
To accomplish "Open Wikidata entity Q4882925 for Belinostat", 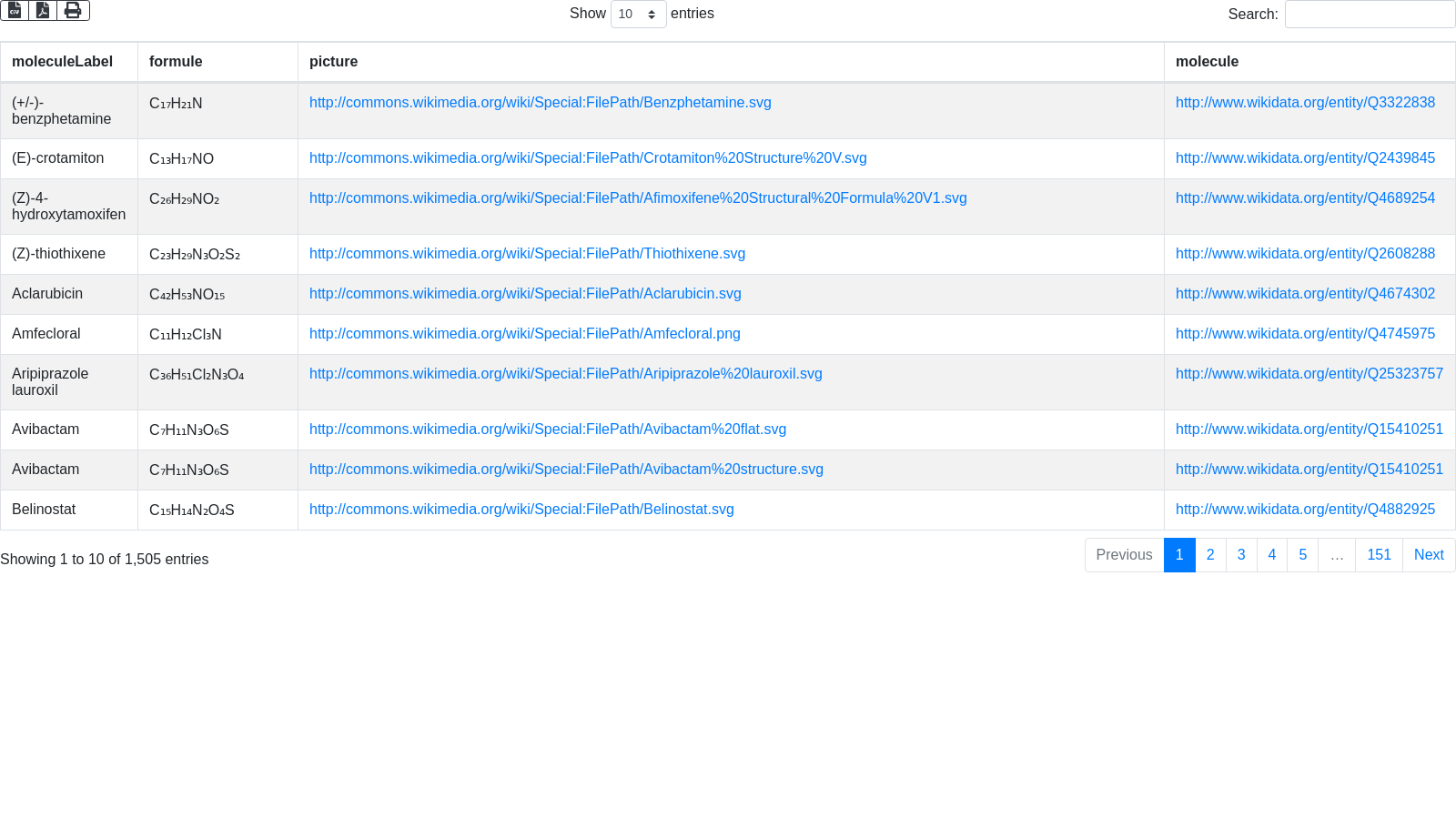I will (1305, 510).
